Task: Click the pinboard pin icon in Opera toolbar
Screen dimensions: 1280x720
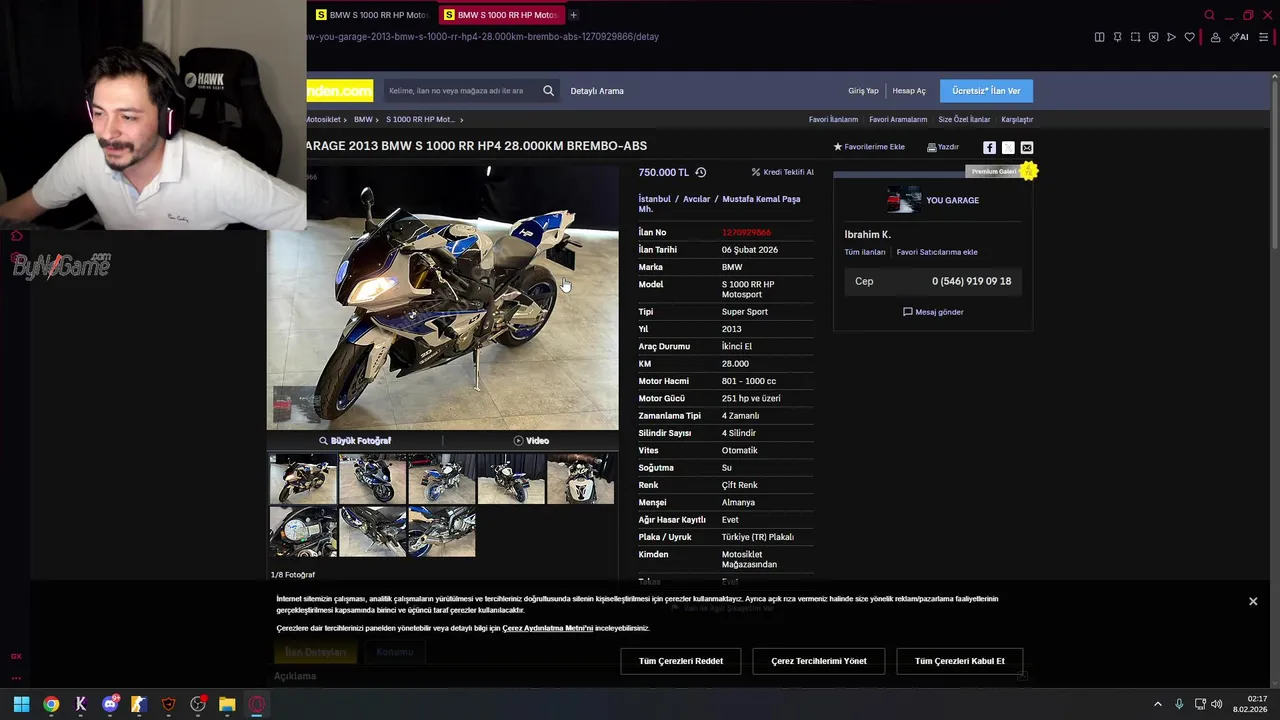Action: pos(1117,37)
